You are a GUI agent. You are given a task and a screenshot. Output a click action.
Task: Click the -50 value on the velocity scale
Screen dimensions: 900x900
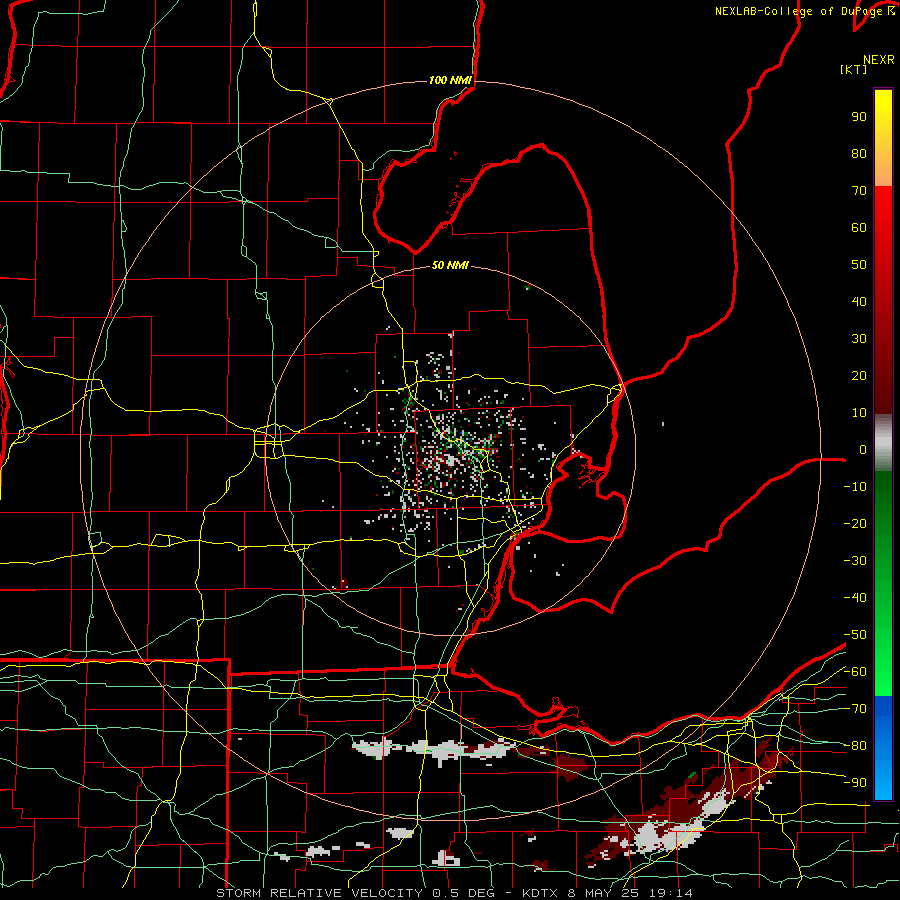coord(855,635)
